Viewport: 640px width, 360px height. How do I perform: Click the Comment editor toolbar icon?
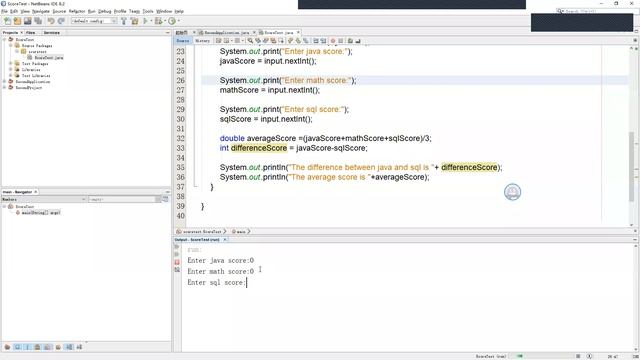click(351, 41)
